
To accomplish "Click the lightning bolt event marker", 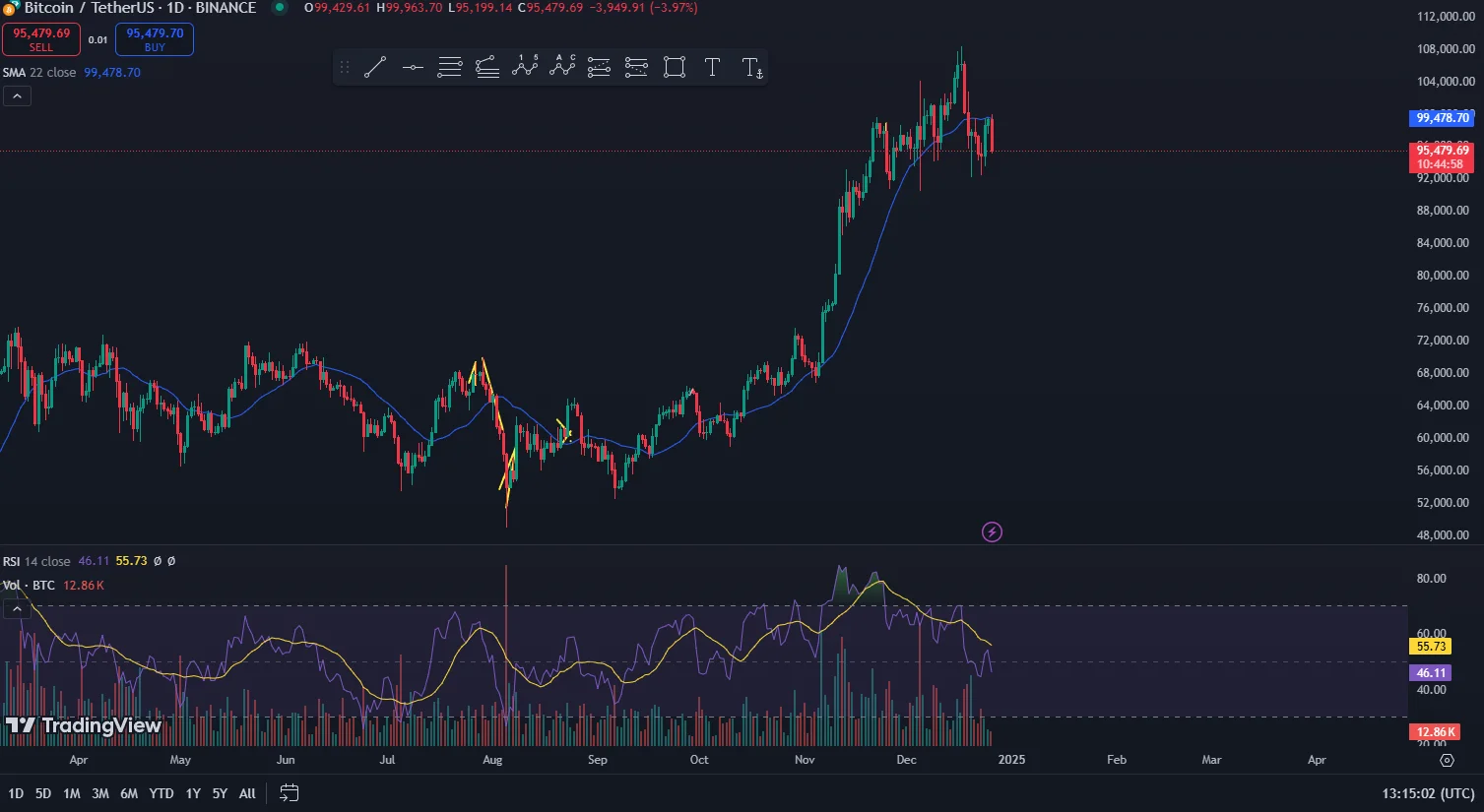I will 992,532.
